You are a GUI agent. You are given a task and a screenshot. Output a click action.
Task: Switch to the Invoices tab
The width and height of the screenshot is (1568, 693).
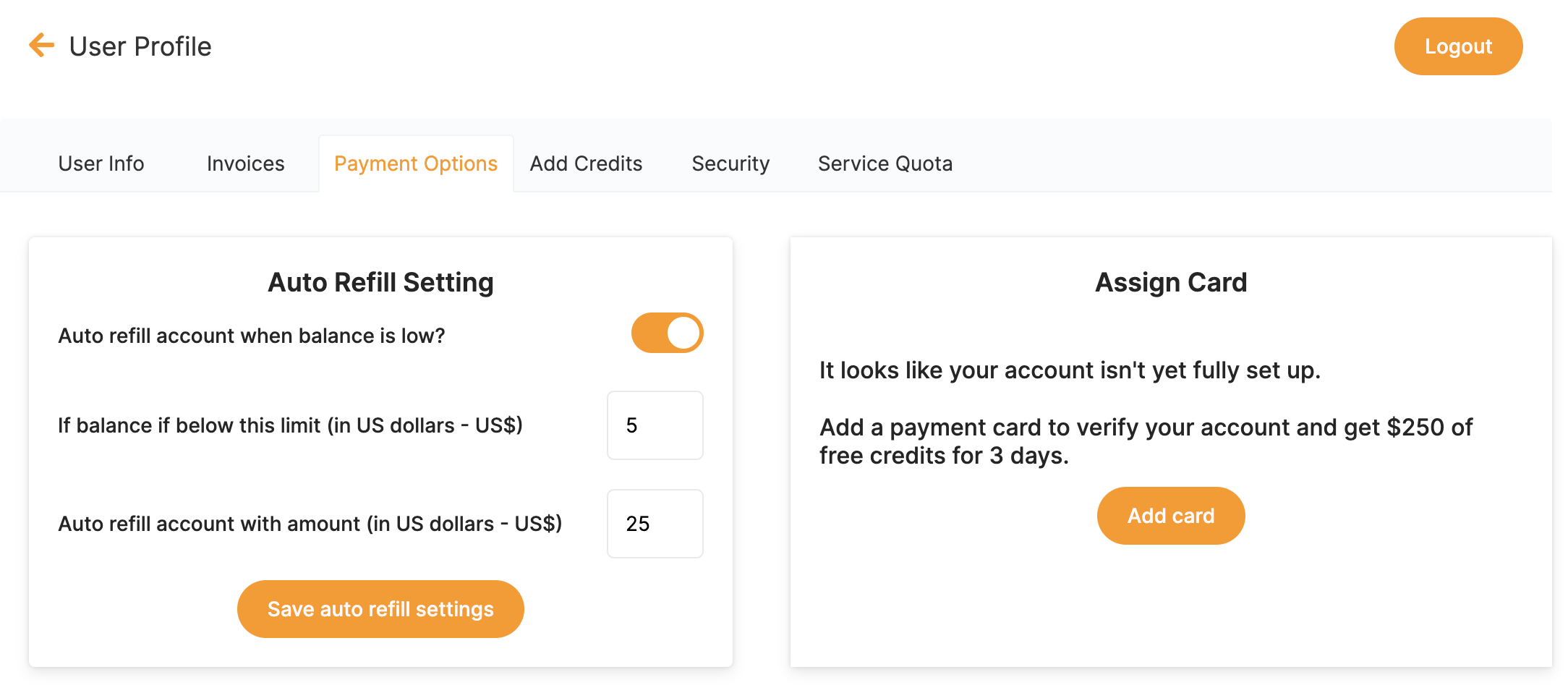pyautogui.click(x=245, y=163)
